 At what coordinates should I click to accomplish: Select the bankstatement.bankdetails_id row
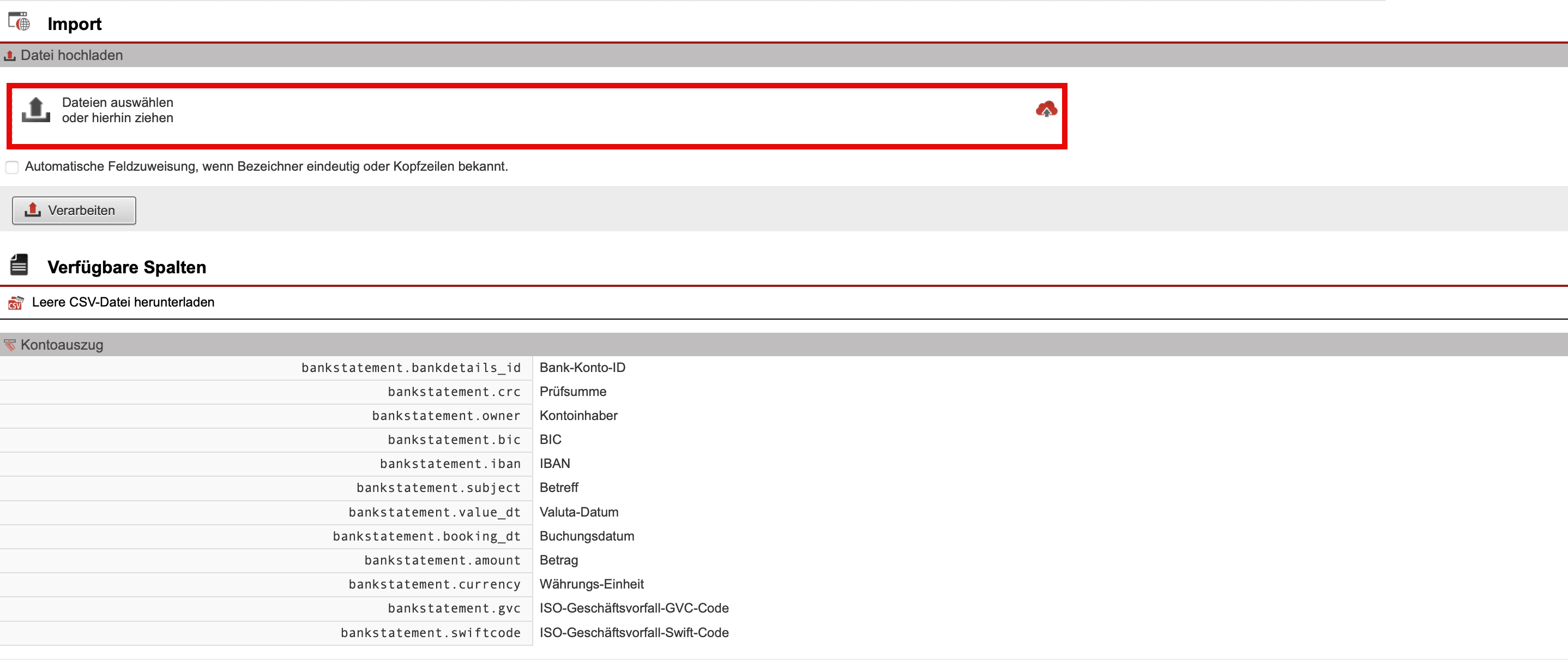(411, 368)
